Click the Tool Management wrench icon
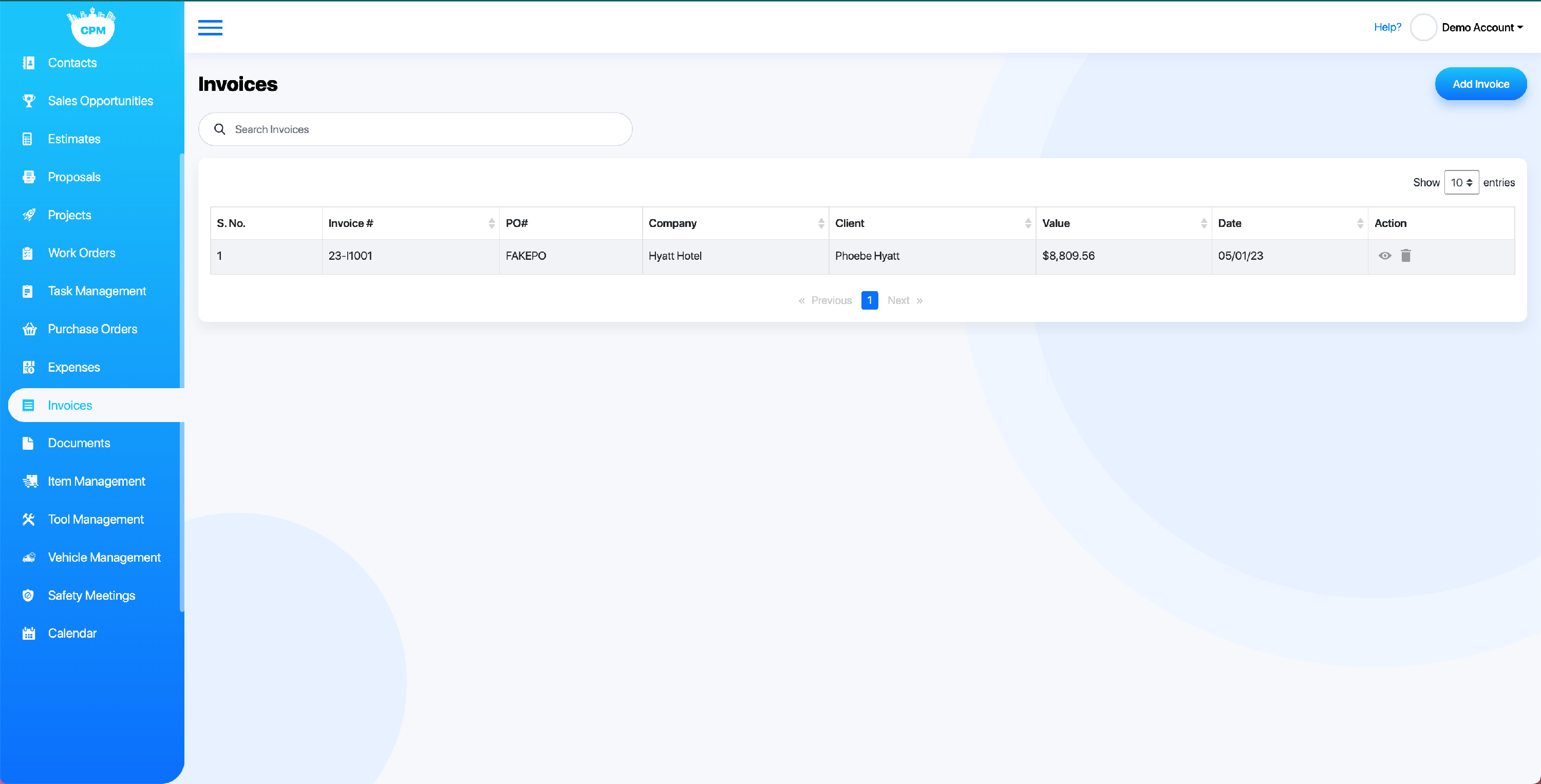Image resolution: width=1541 pixels, height=784 pixels. pos(29,520)
